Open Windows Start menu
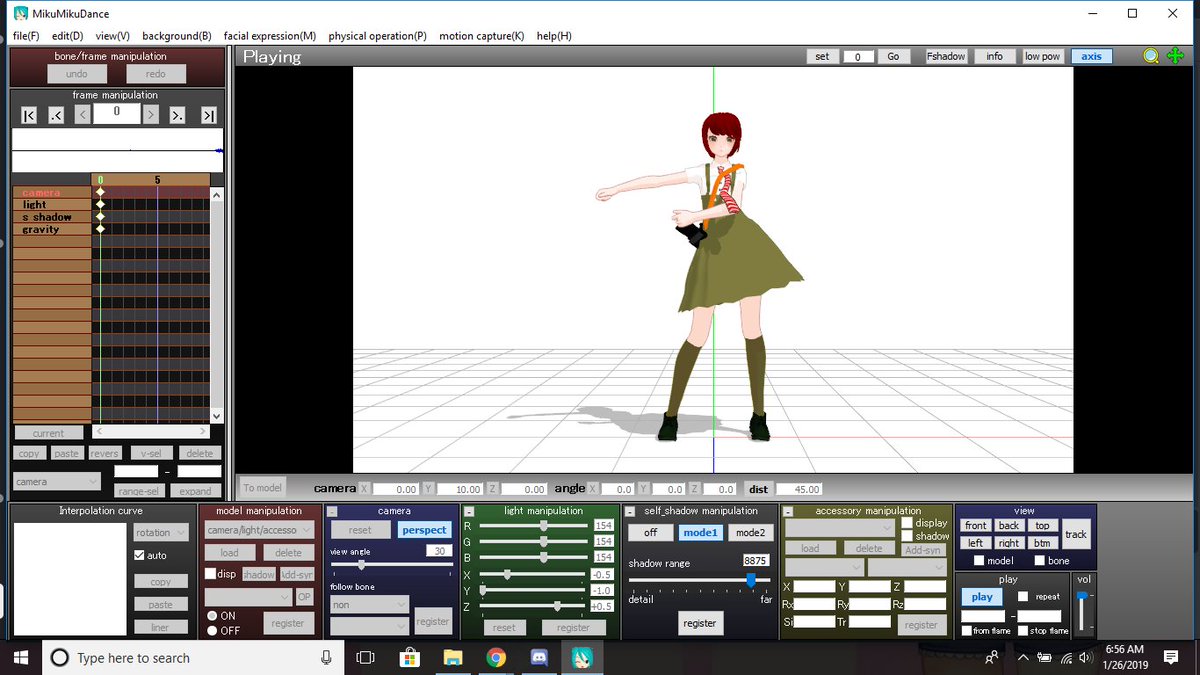1200x675 pixels. (20, 657)
